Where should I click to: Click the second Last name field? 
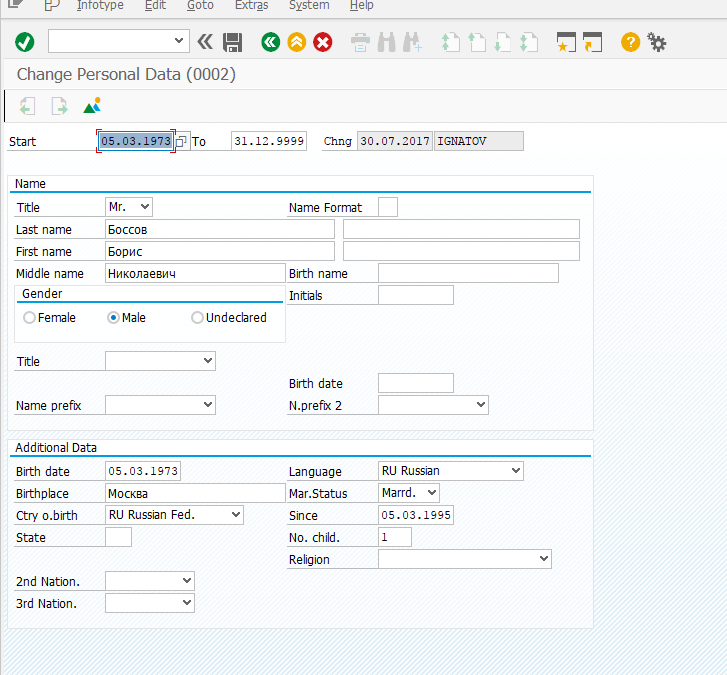[461, 229]
